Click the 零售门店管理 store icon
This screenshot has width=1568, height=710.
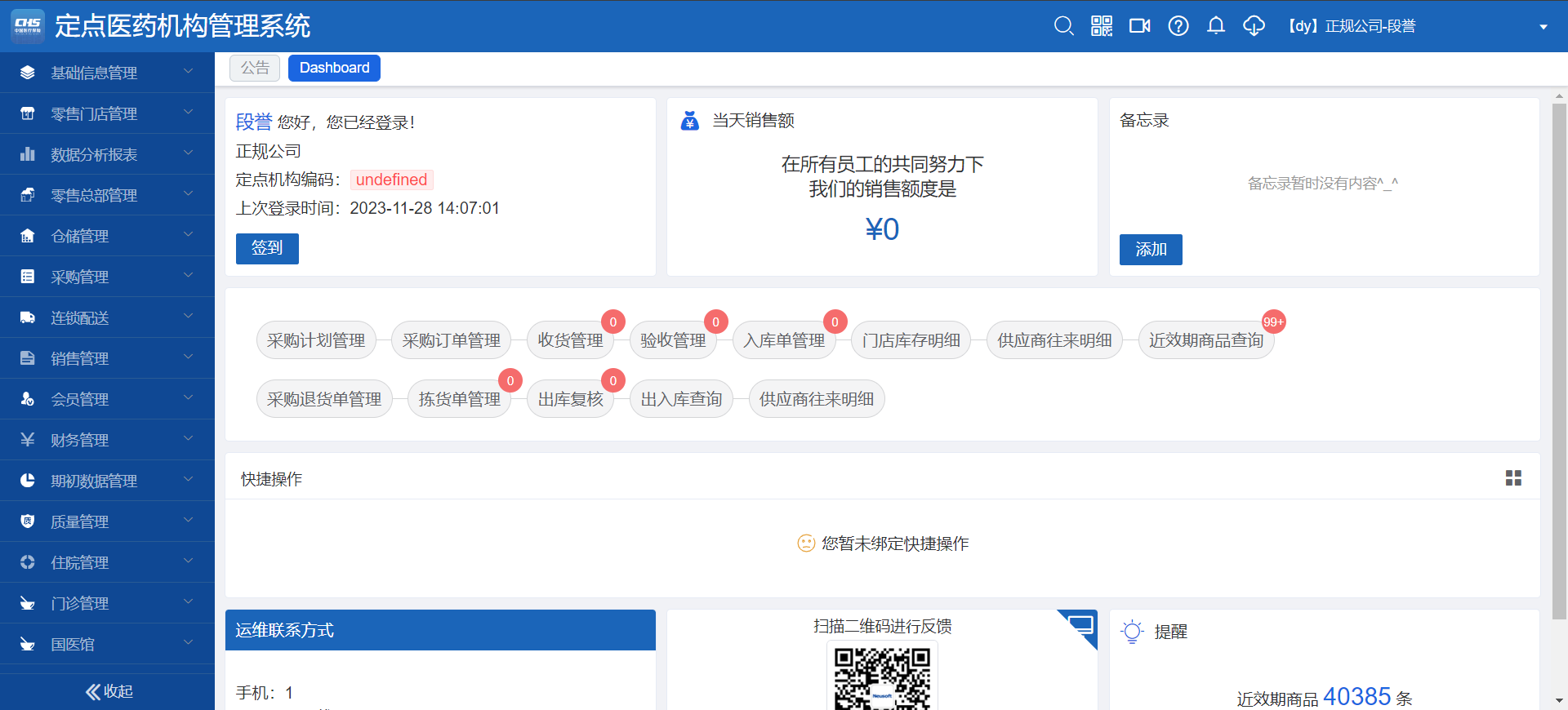(x=27, y=113)
